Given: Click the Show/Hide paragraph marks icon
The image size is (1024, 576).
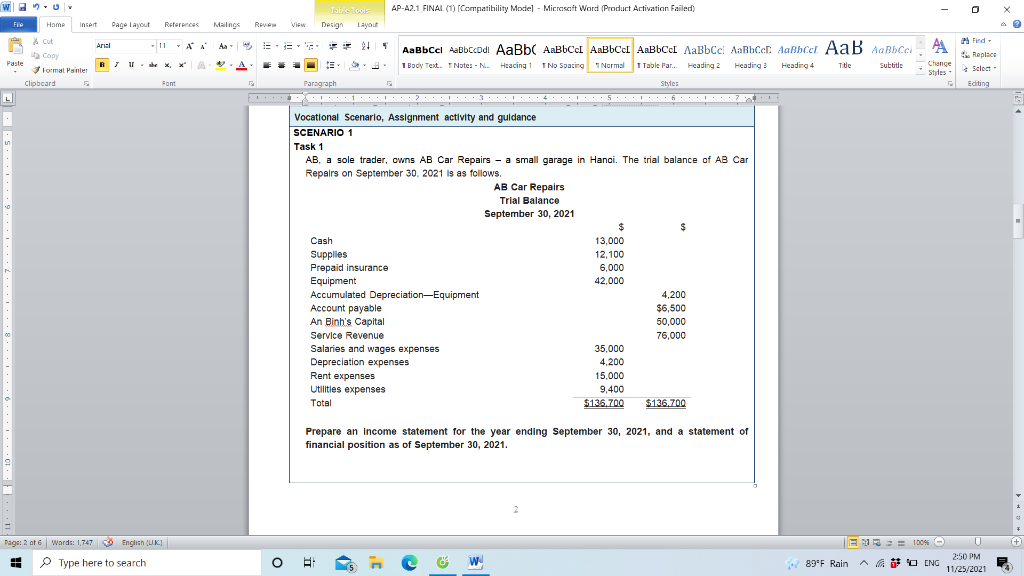Looking at the screenshot, I should coord(385,46).
